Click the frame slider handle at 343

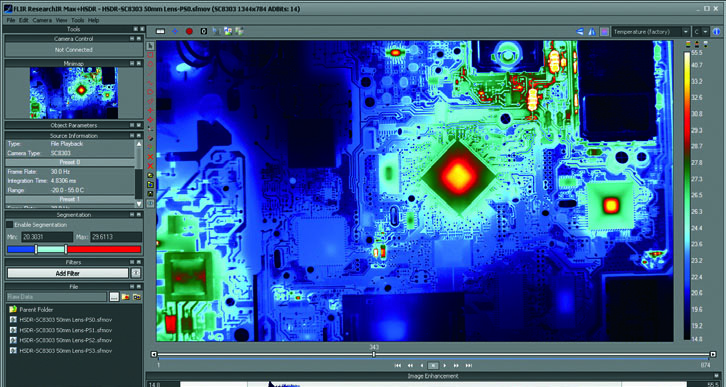374,355
